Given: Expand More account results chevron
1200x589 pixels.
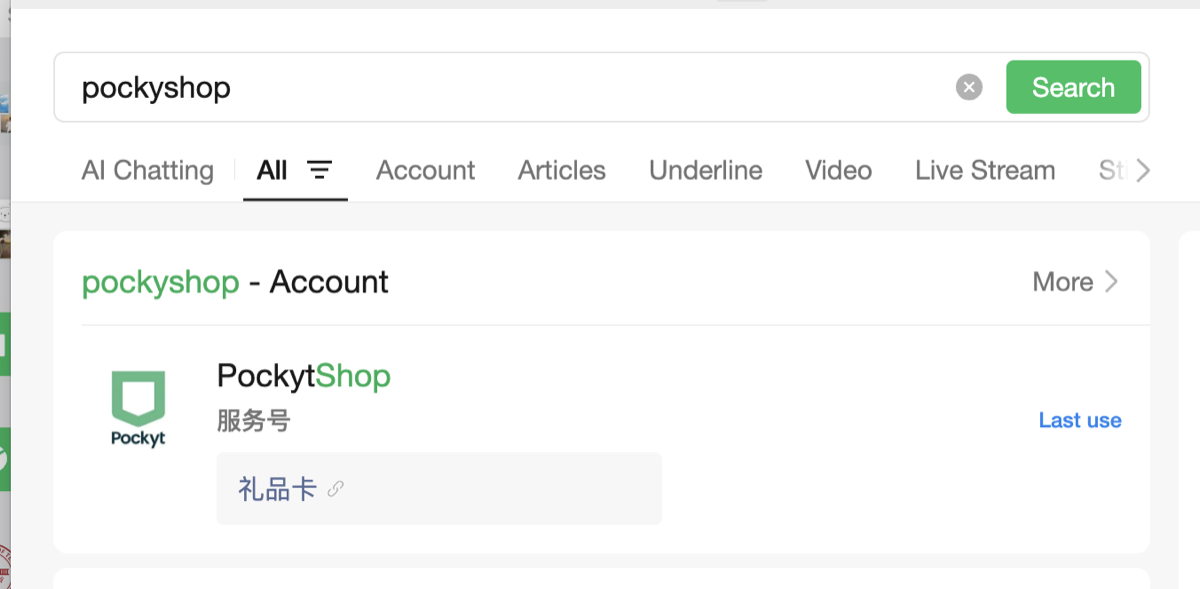Looking at the screenshot, I should (1111, 282).
